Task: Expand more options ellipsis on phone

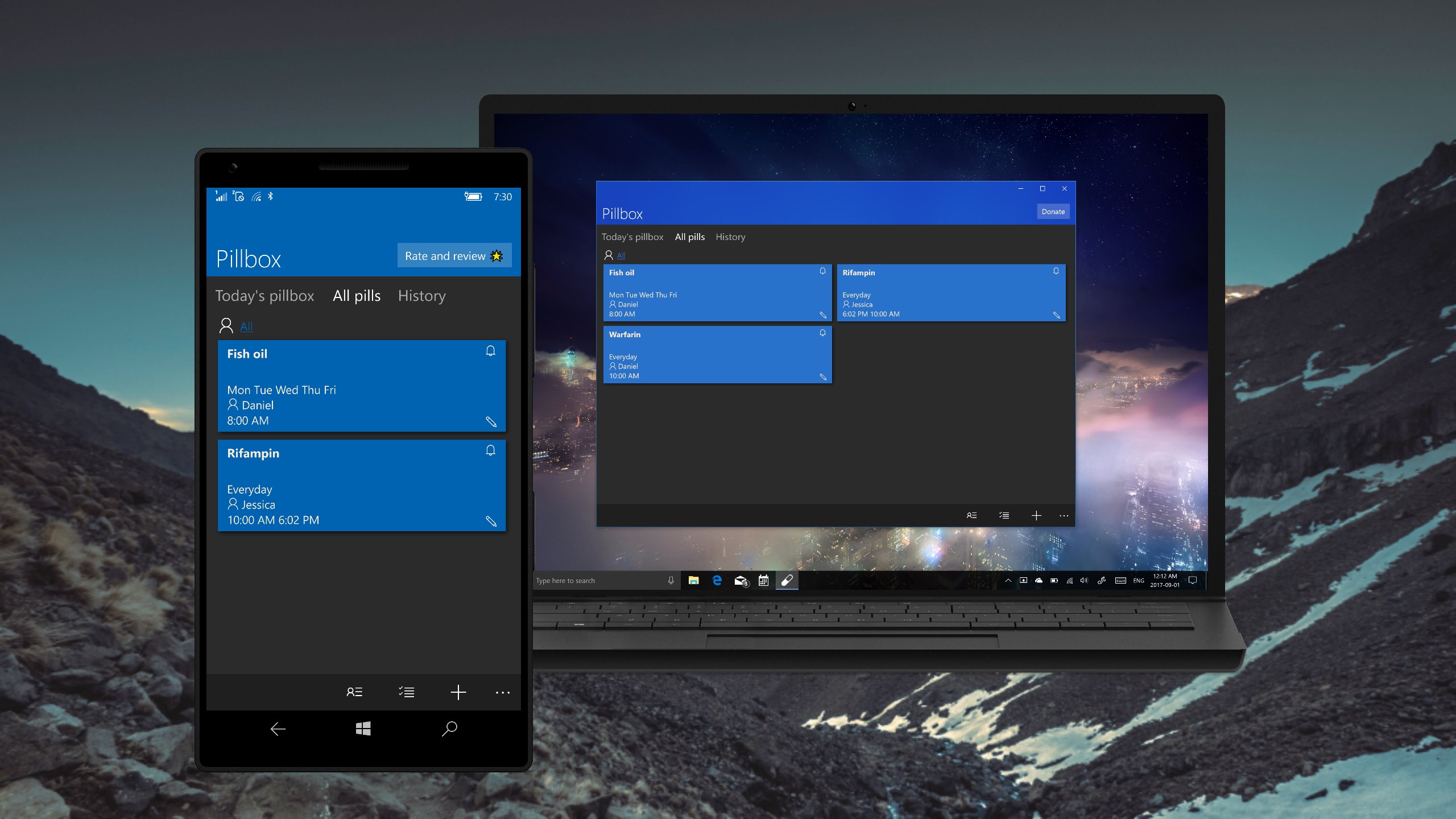Action: click(x=503, y=692)
